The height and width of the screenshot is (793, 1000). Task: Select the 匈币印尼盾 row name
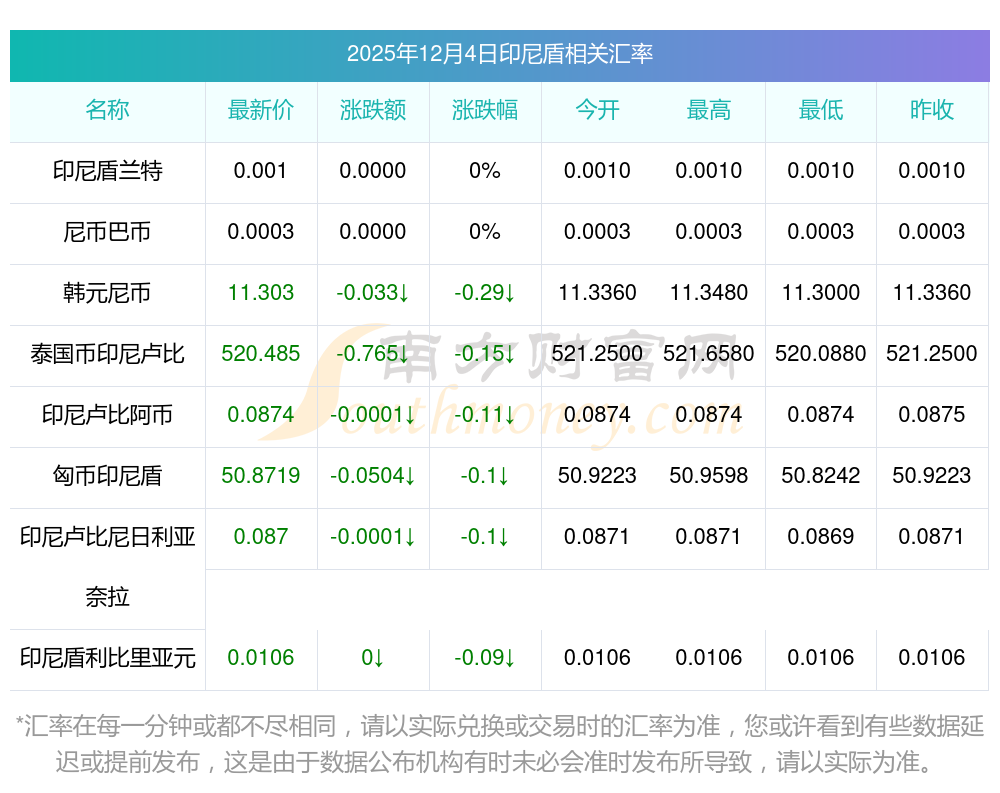coord(107,475)
